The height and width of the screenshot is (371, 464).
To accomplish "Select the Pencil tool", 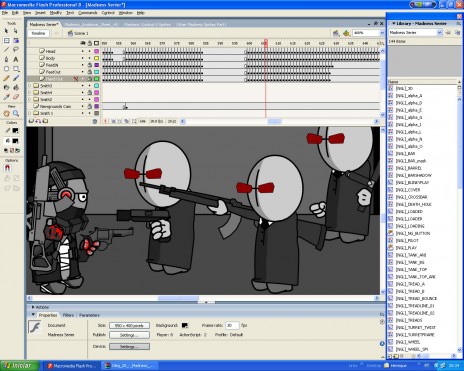I will tap(6, 78).
